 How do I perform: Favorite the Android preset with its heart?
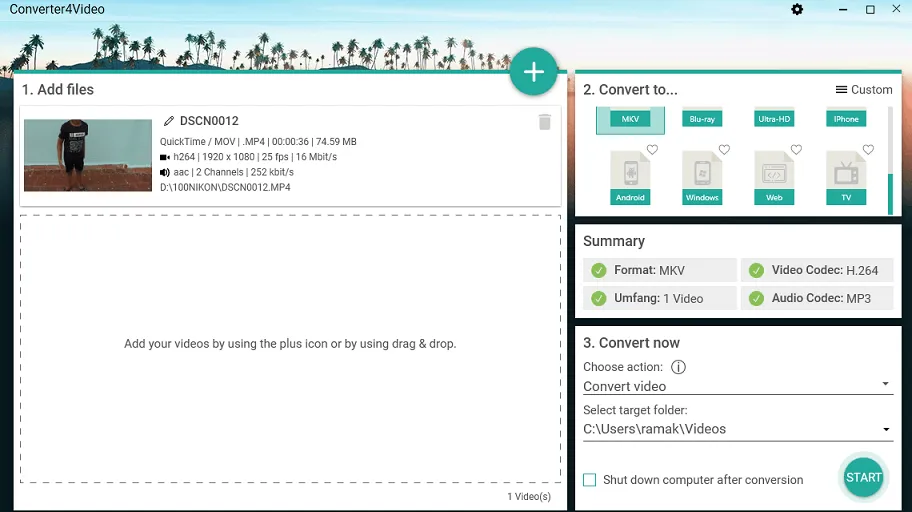[x=652, y=150]
